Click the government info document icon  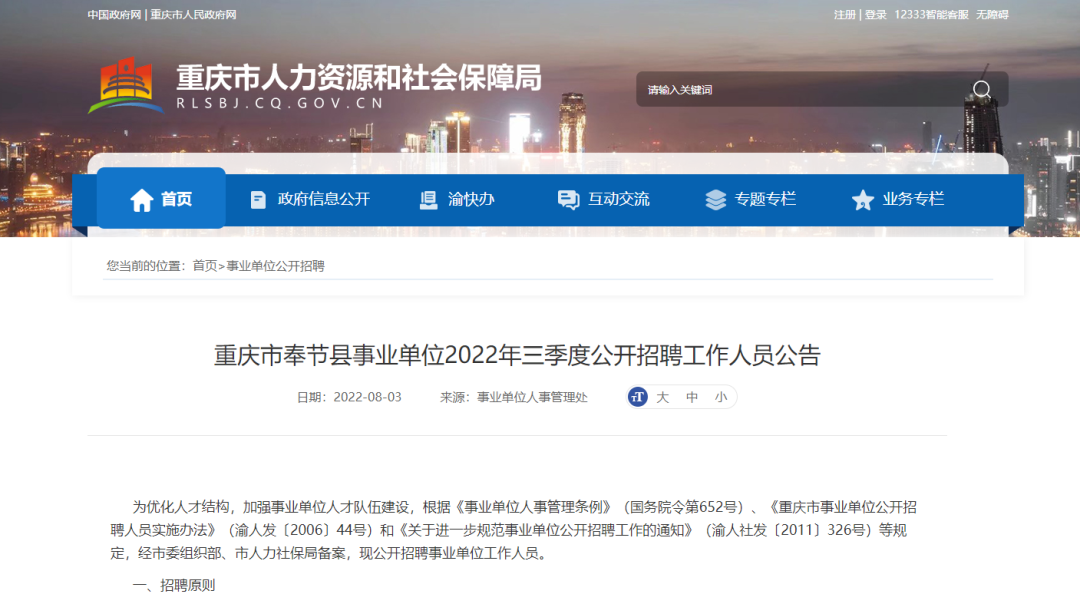(258, 200)
